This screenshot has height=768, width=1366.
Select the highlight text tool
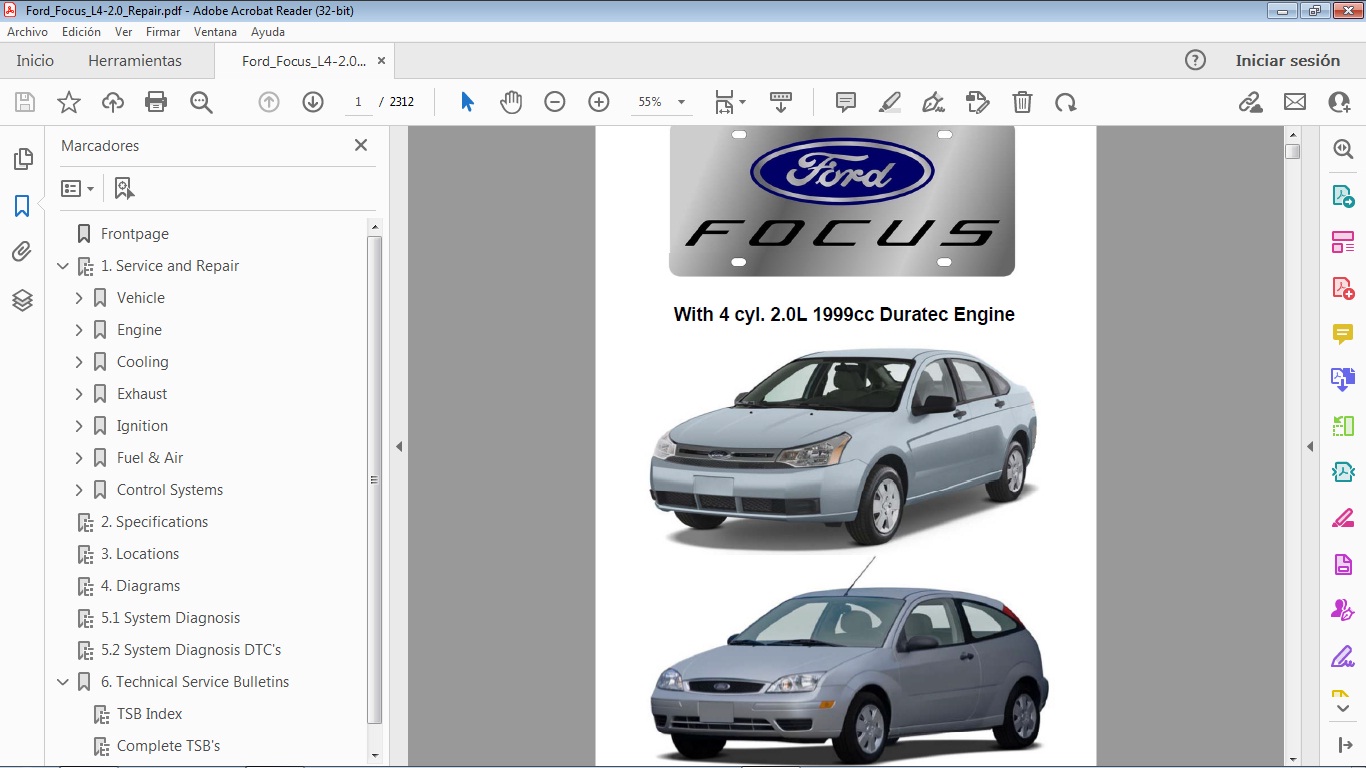[x=889, y=101]
